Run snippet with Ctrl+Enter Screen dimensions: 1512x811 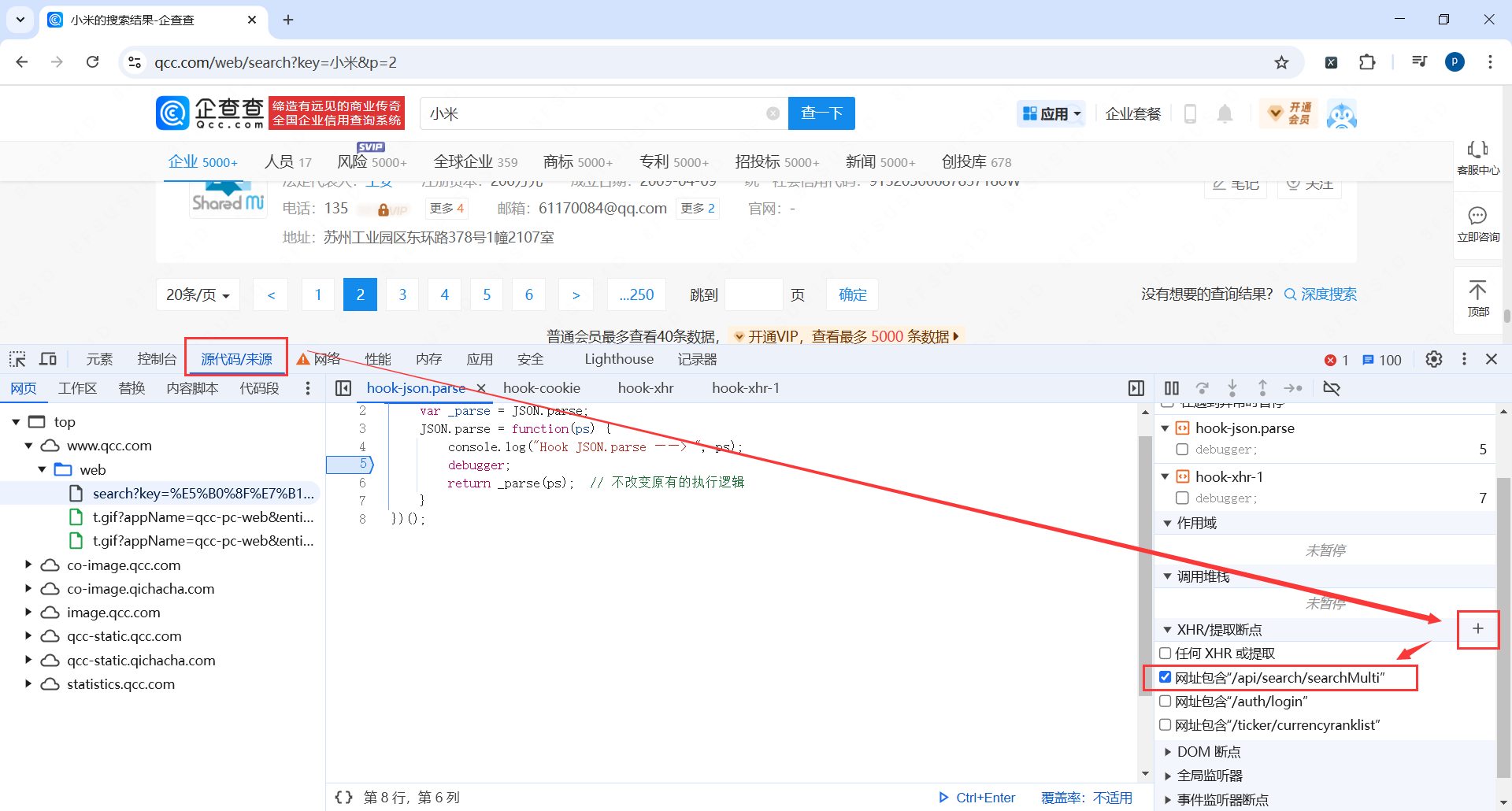[977, 798]
